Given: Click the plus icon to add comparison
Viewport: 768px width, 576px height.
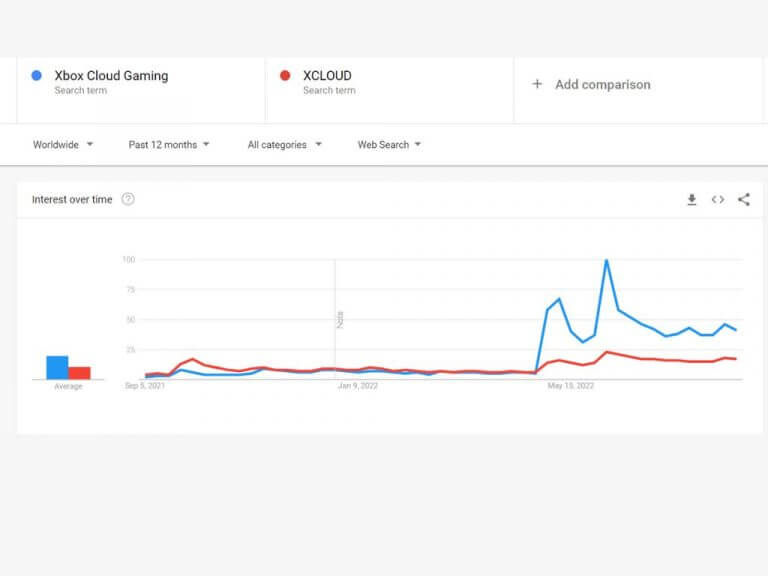Looking at the screenshot, I should [537, 84].
